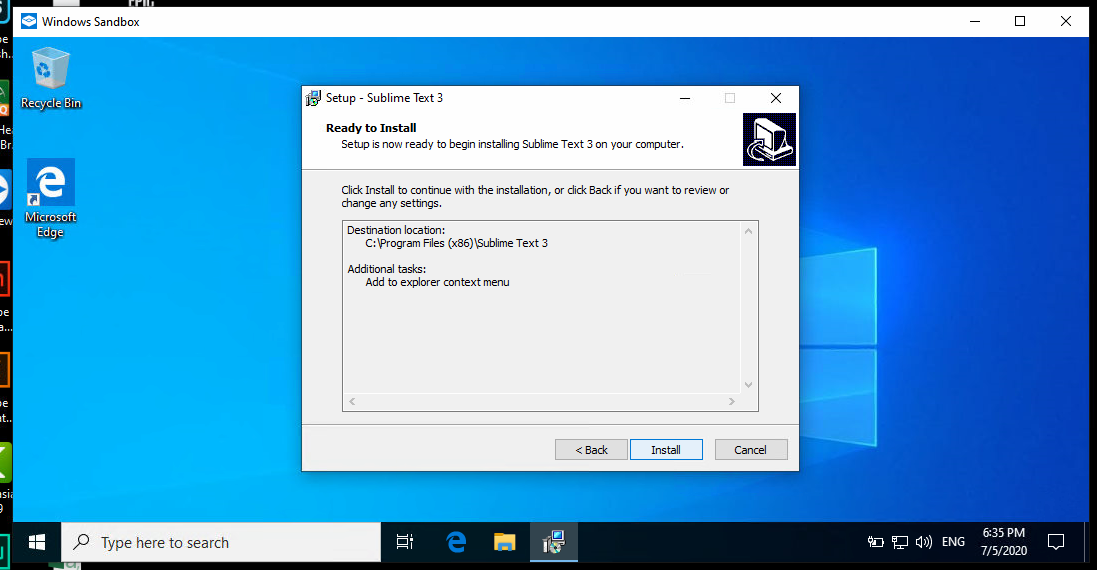1097x570 pixels.
Task: Click the setup installer icon in title bar
Action: click(x=313, y=98)
